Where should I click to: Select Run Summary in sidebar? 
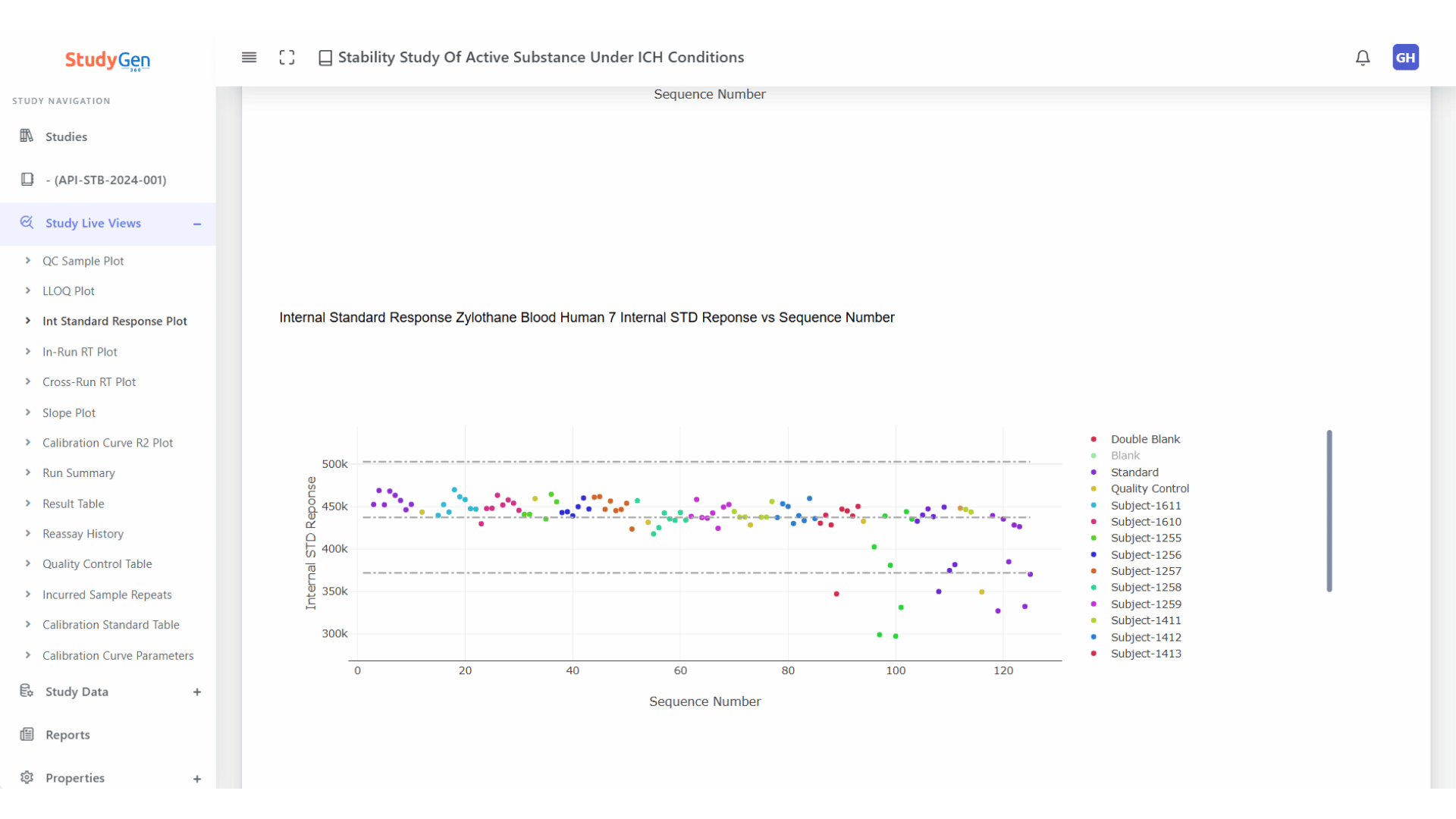click(x=79, y=472)
